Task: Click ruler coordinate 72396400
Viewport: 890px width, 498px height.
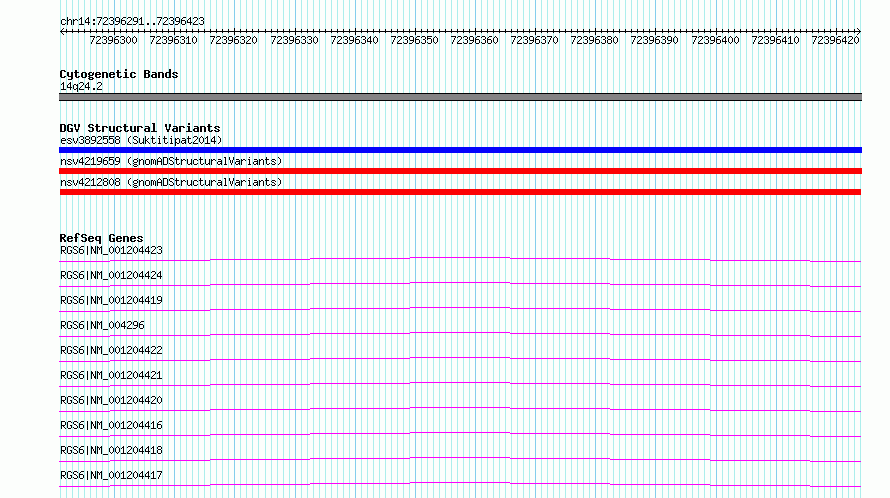Action: point(715,40)
